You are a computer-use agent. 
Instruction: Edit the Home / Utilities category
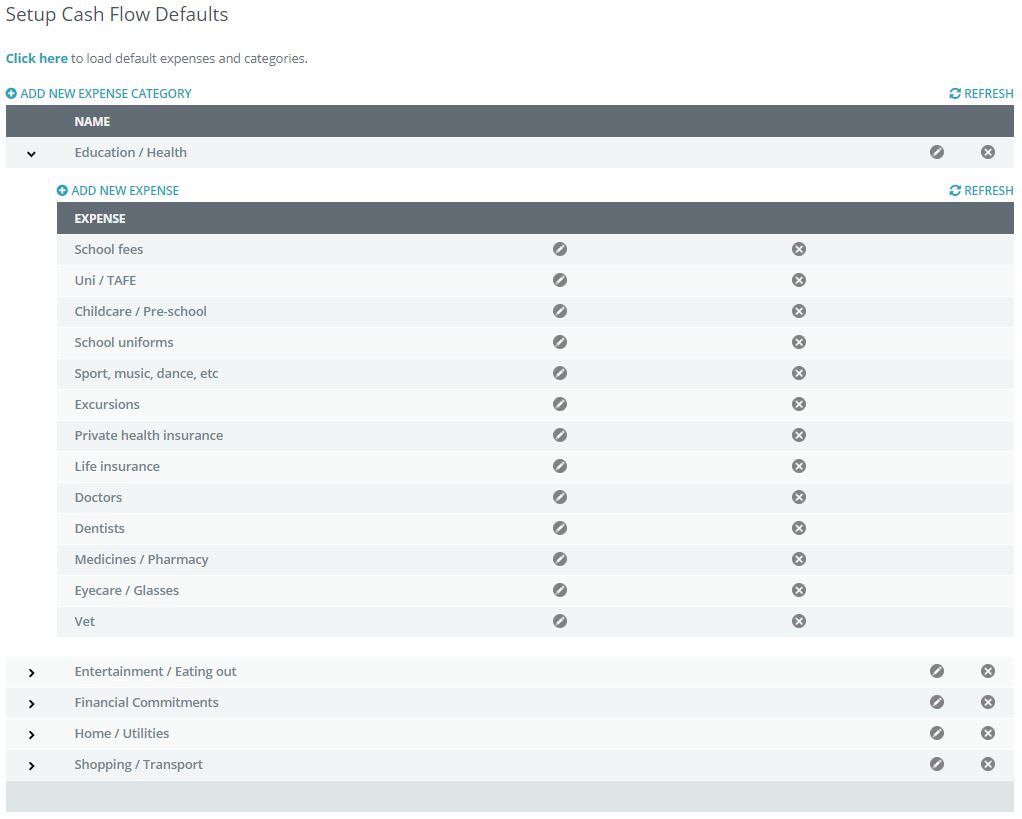[937, 733]
